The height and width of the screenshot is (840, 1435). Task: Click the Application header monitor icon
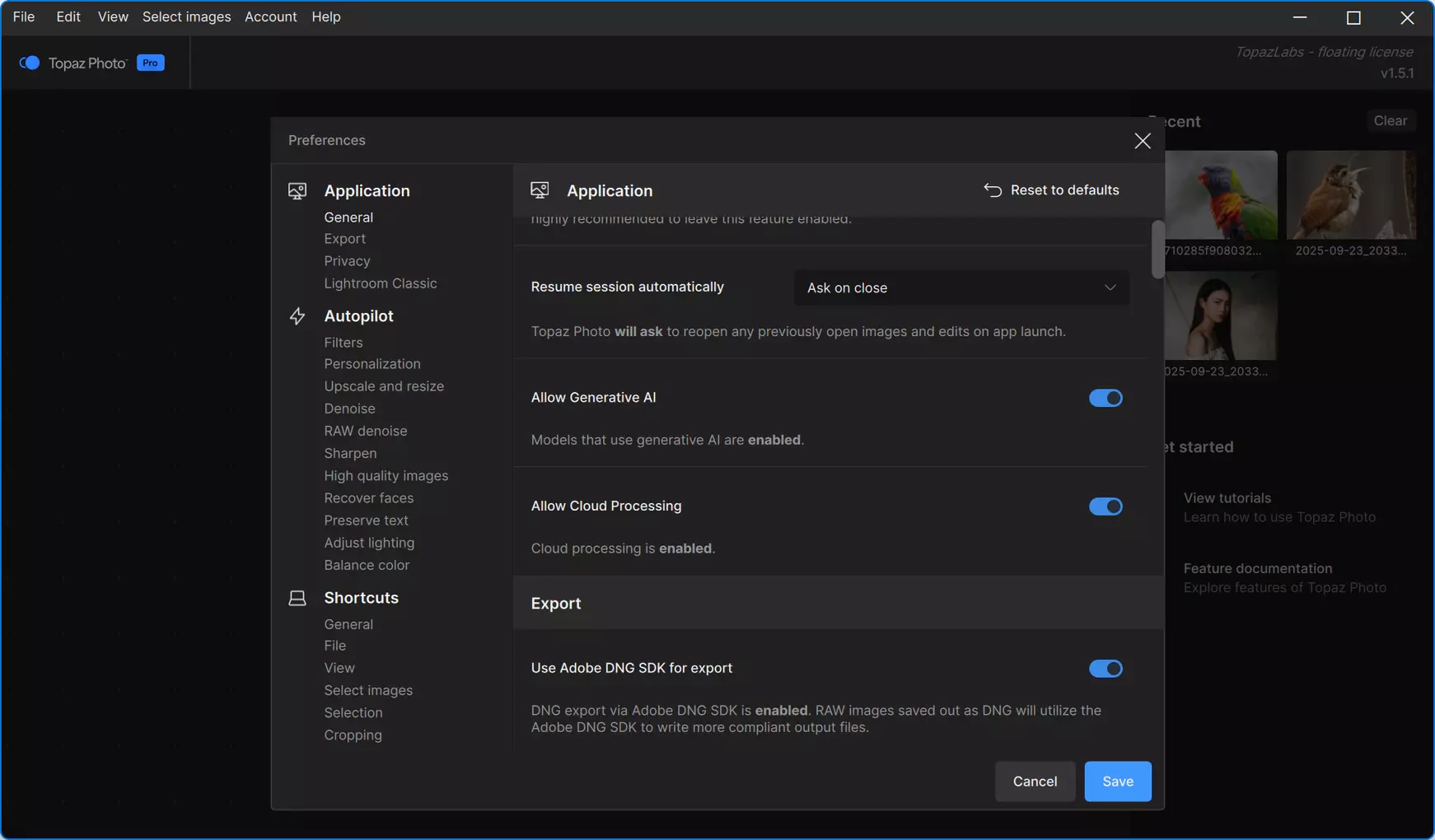540,191
